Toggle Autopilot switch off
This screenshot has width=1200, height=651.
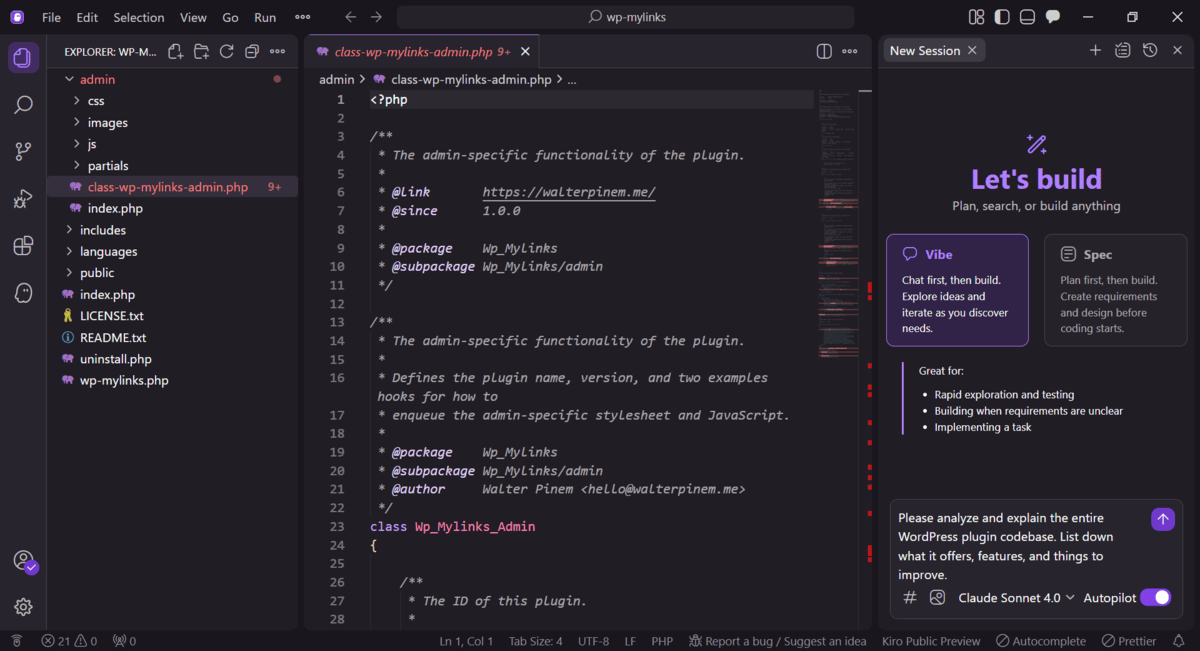(1155, 597)
